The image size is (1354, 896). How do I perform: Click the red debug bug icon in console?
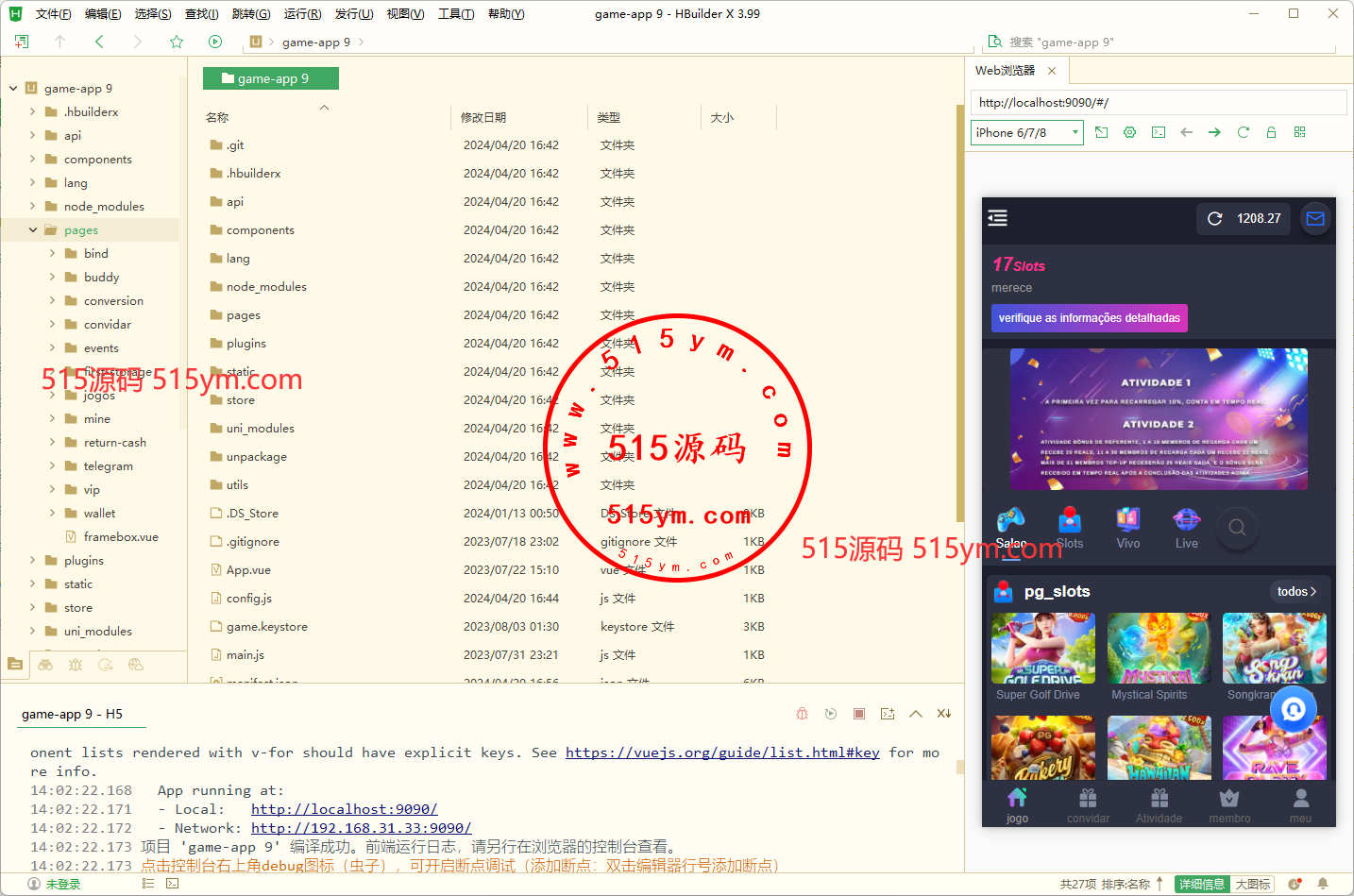tap(802, 714)
